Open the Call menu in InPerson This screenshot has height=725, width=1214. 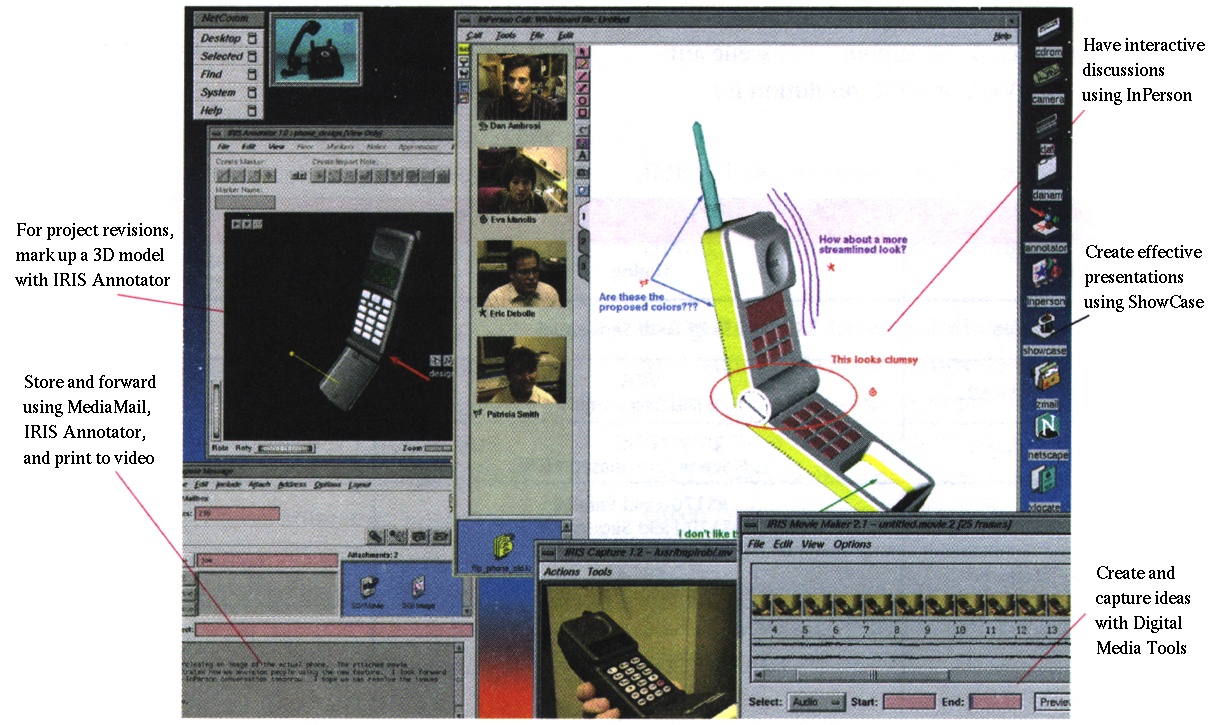(476, 36)
